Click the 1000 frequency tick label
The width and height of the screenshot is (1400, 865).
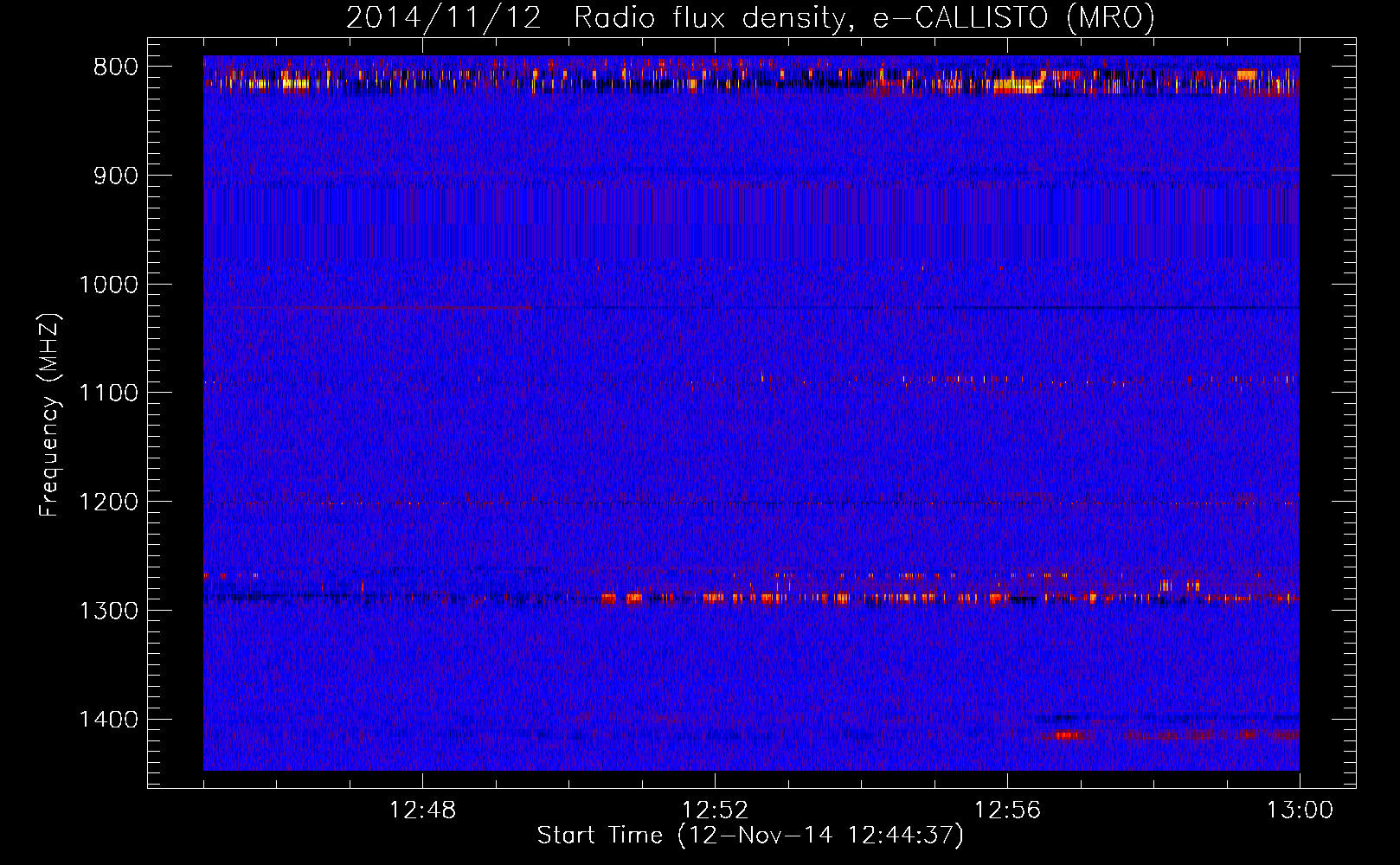coord(108,285)
